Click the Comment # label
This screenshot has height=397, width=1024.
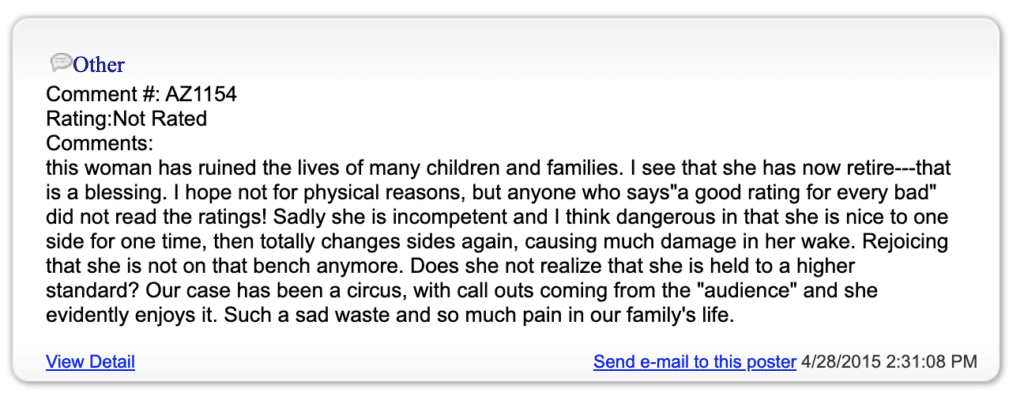[x=103, y=95]
